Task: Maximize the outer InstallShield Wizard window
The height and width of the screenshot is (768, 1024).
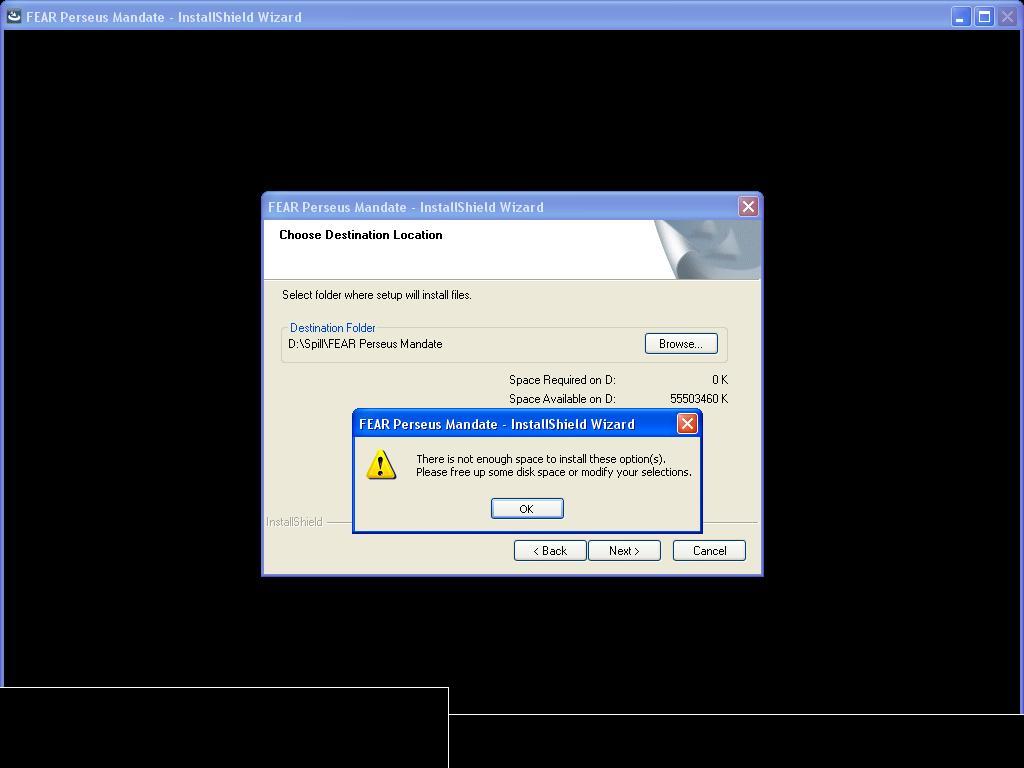Action: 984,16
